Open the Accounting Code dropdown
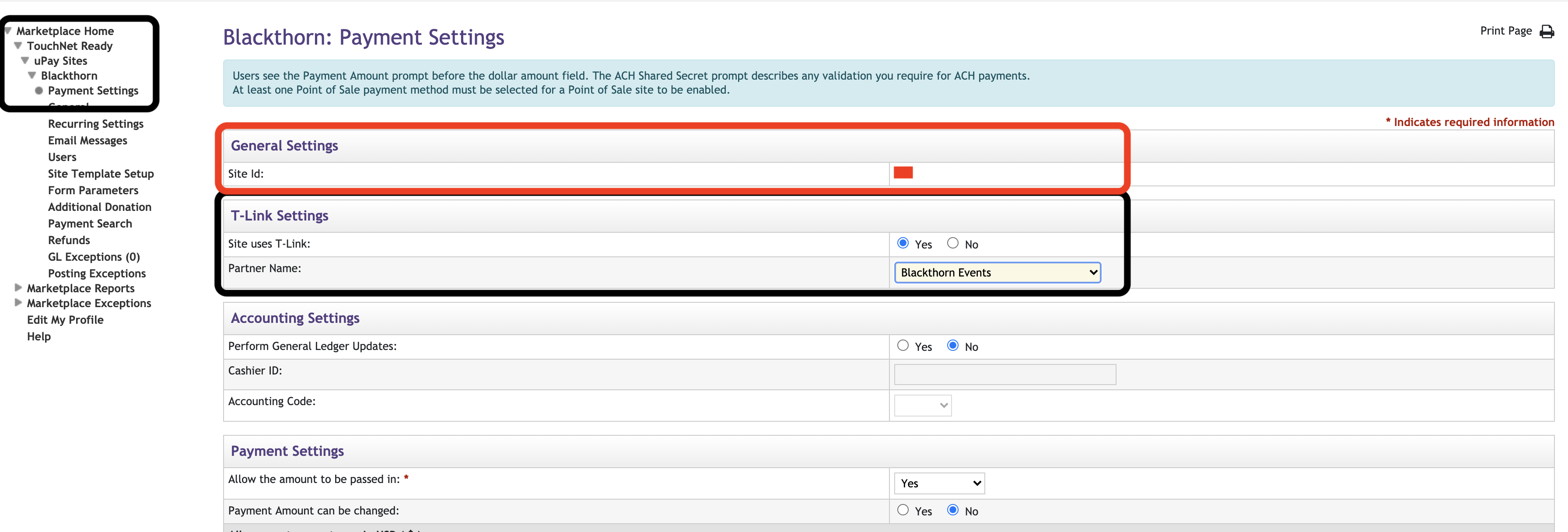This screenshot has height=532, width=1568. pos(923,406)
